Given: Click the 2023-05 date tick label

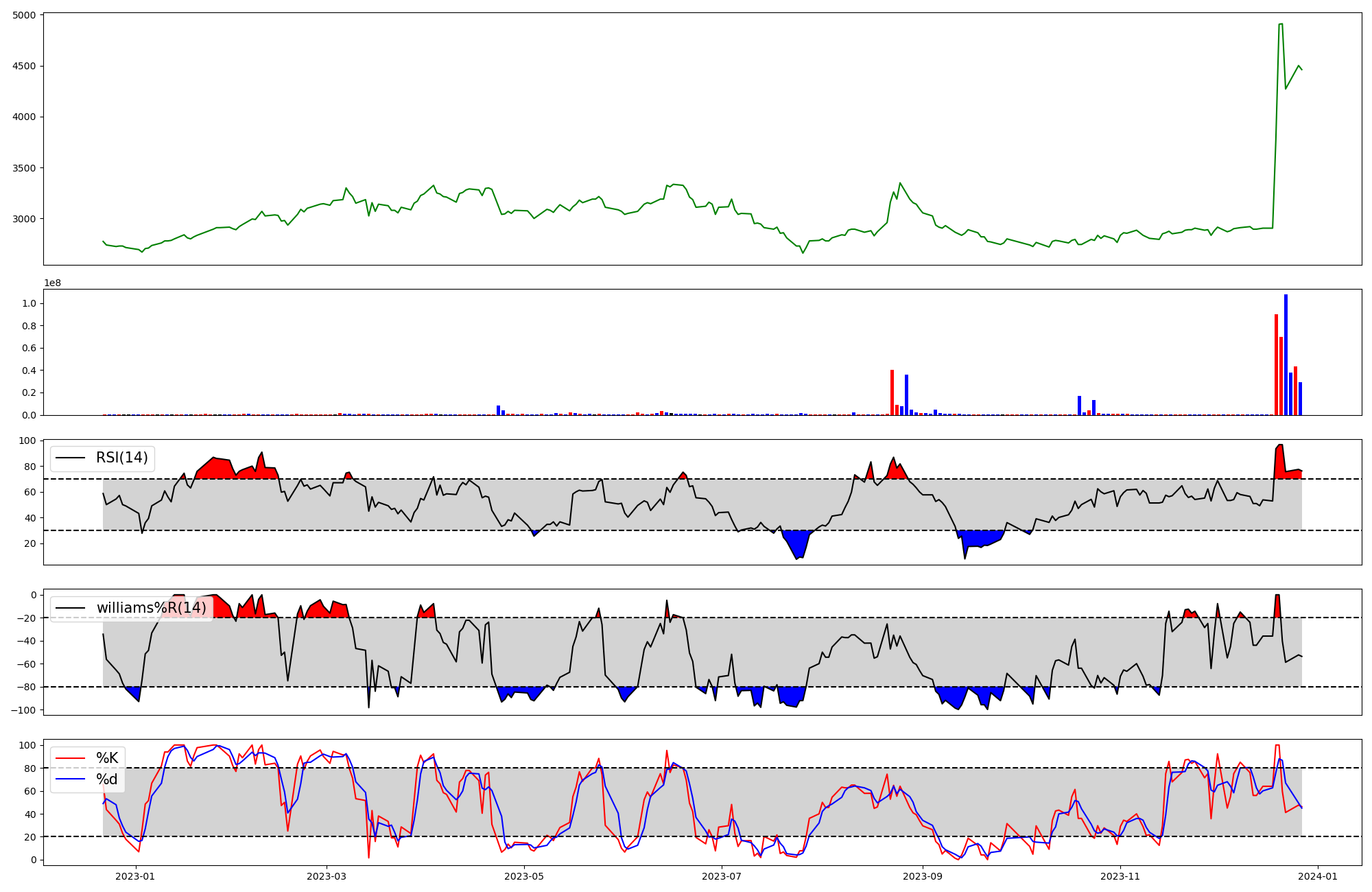Looking at the screenshot, I should pos(524,876).
